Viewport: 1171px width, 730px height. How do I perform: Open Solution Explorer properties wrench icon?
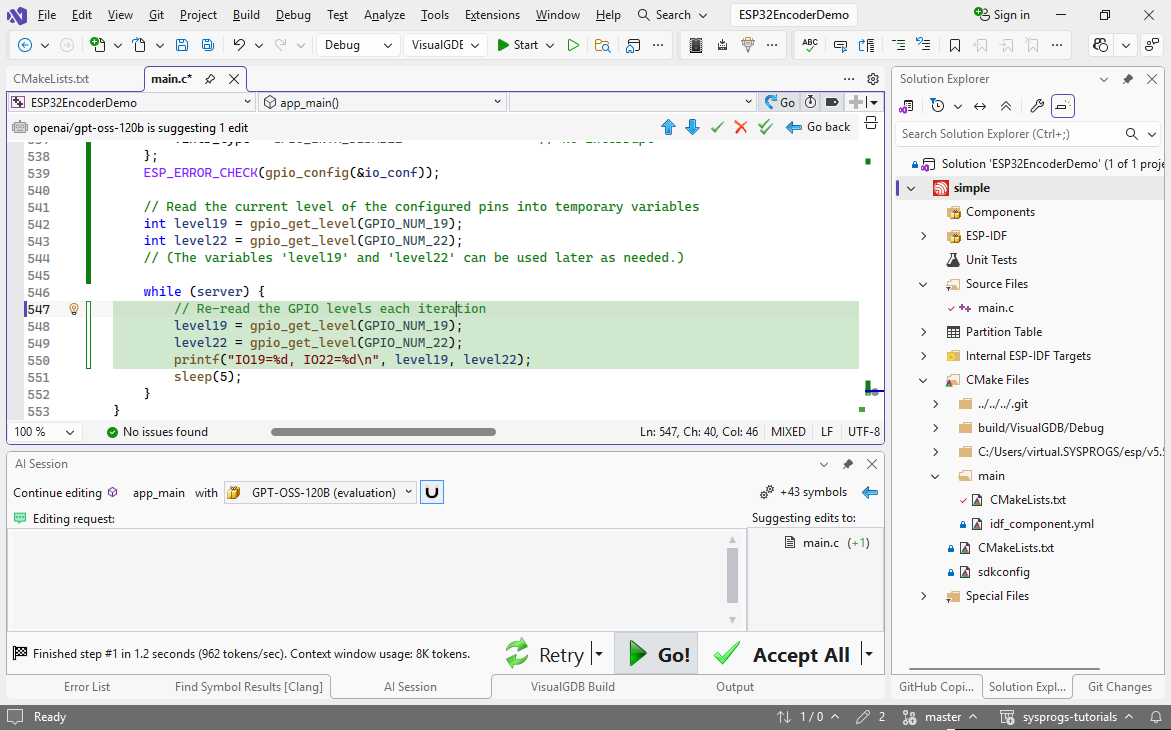click(x=1037, y=106)
